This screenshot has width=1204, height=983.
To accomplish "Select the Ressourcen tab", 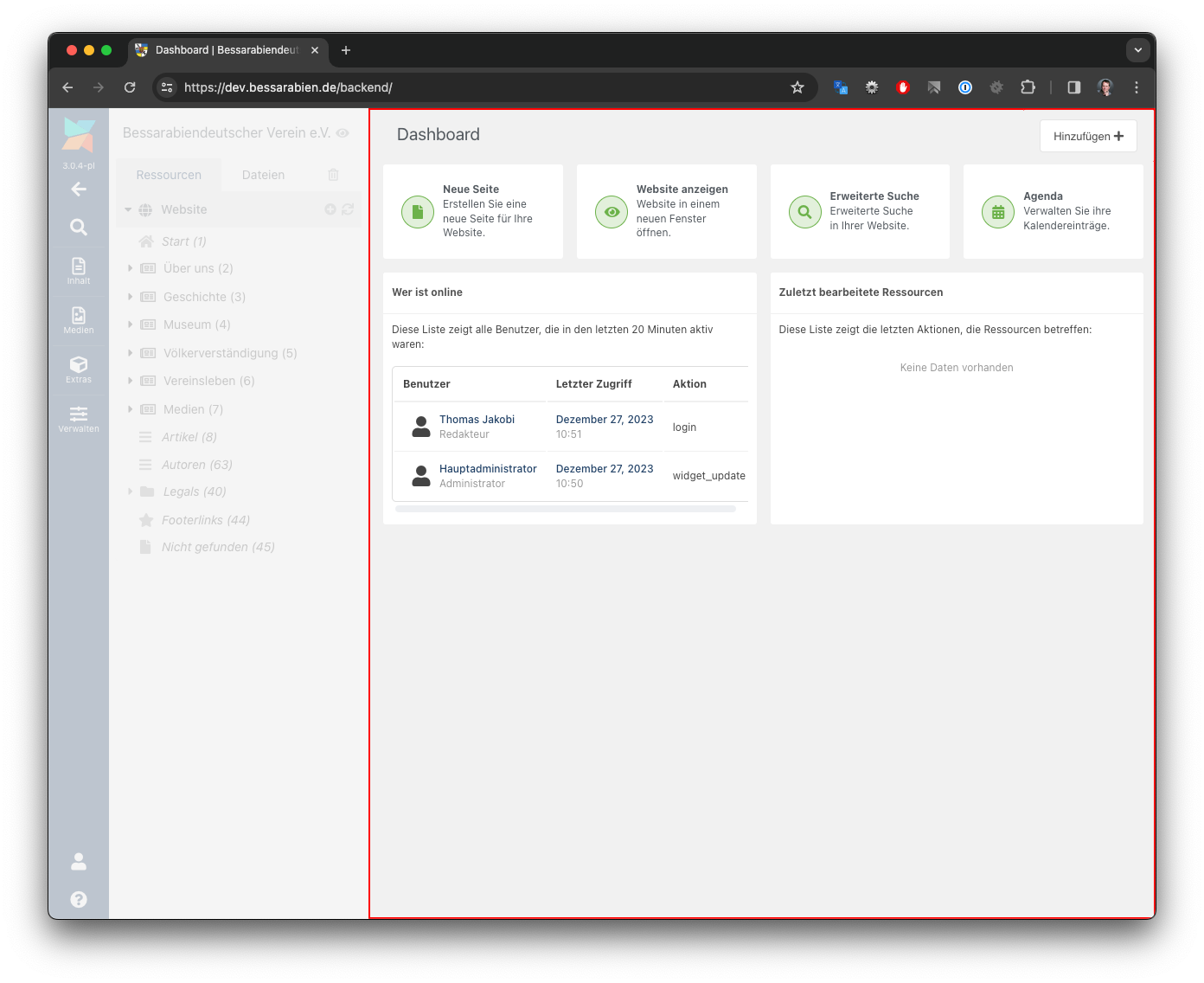I will pos(169,175).
